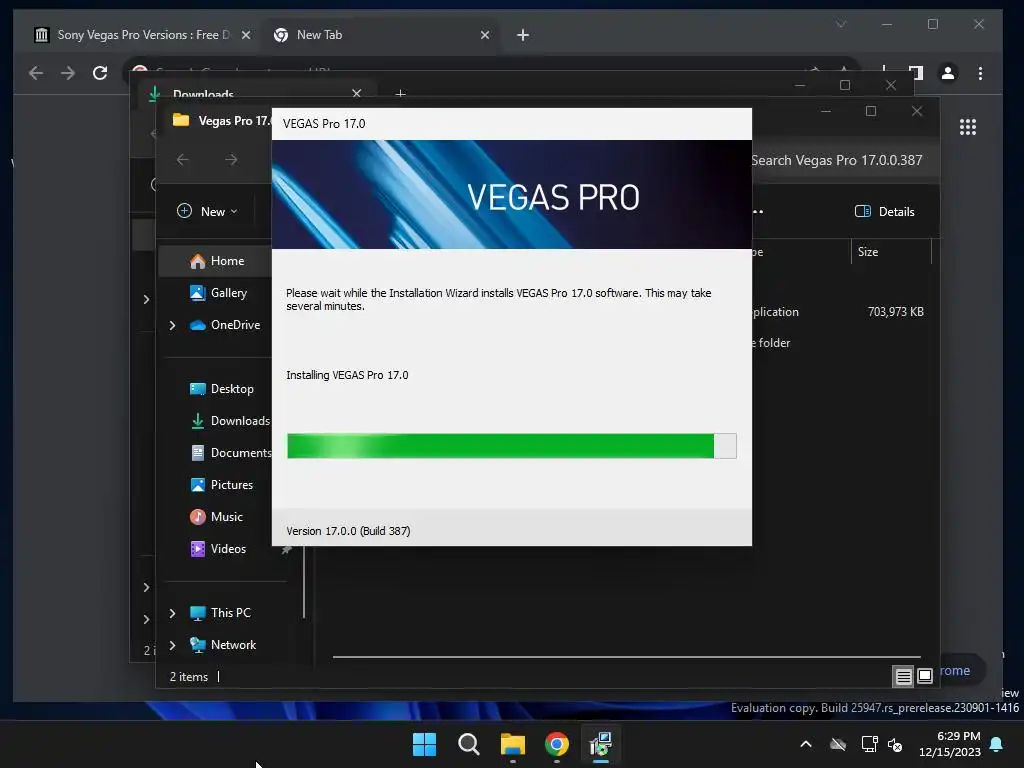
Task: Show hidden system tray icons
Action: coord(806,744)
